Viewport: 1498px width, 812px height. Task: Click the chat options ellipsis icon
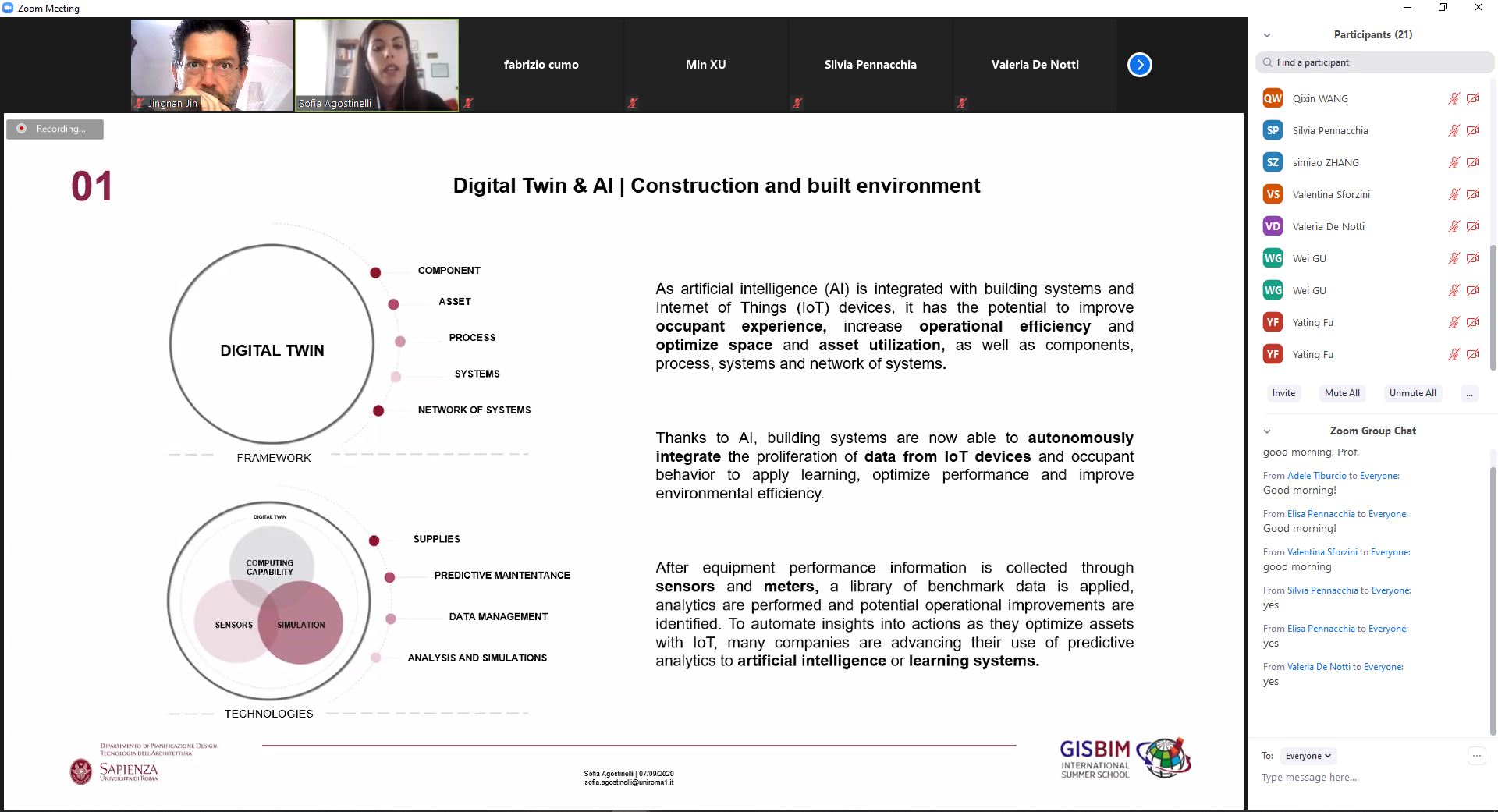pos(1476,755)
